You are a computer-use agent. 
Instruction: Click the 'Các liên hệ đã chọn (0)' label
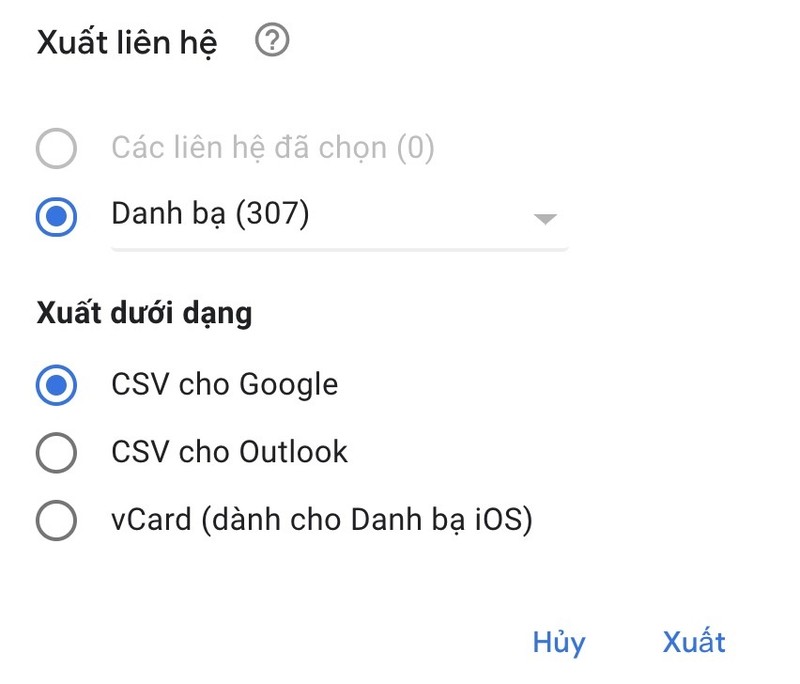[x=272, y=149]
